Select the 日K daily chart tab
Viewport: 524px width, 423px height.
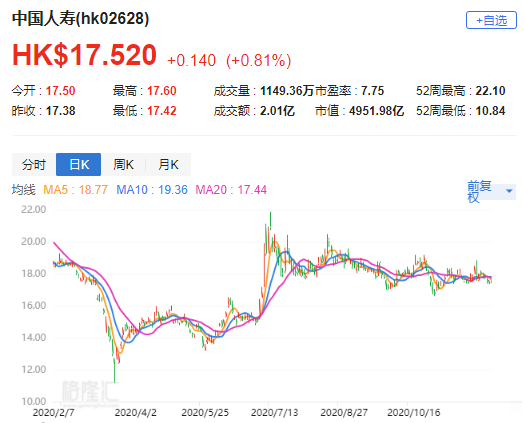tap(79, 164)
